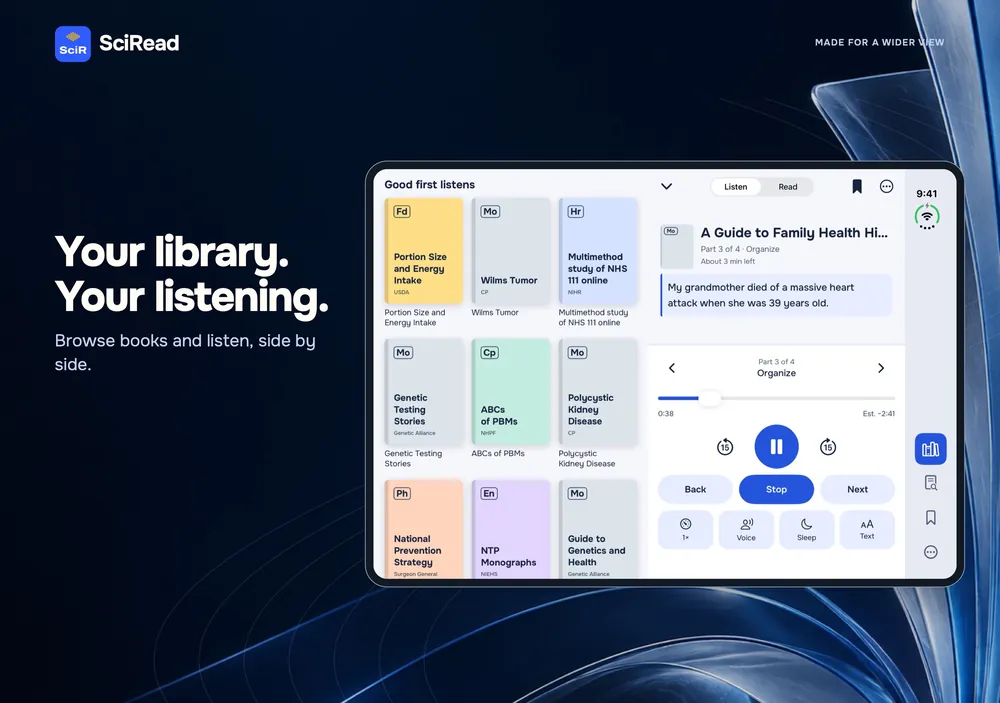Open Multimethod study of NHS 111 online
Image resolution: width=1000 pixels, height=703 pixels.
(x=598, y=251)
